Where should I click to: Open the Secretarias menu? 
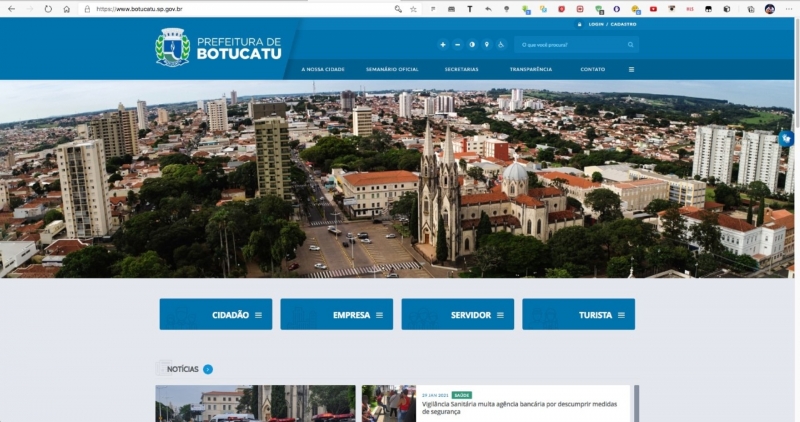[462, 69]
